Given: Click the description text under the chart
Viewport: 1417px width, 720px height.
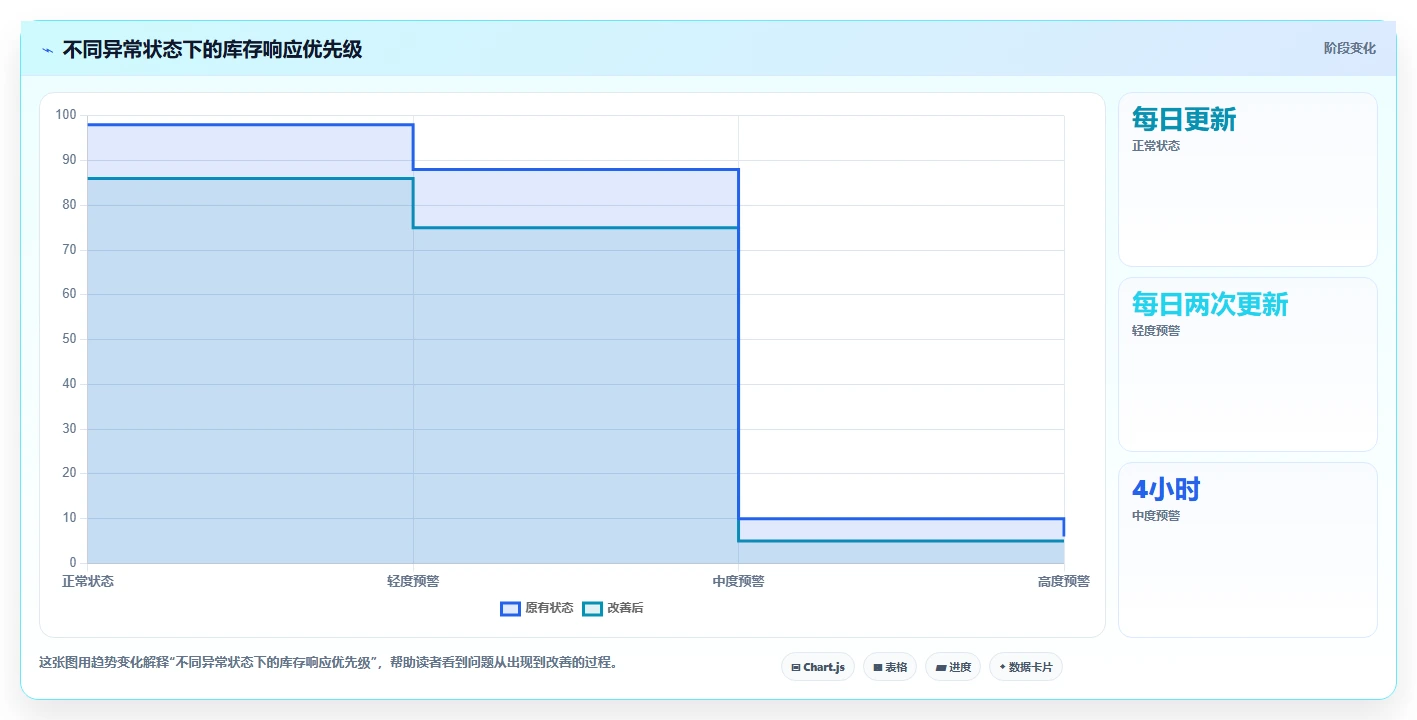Looking at the screenshot, I should coord(328,662).
